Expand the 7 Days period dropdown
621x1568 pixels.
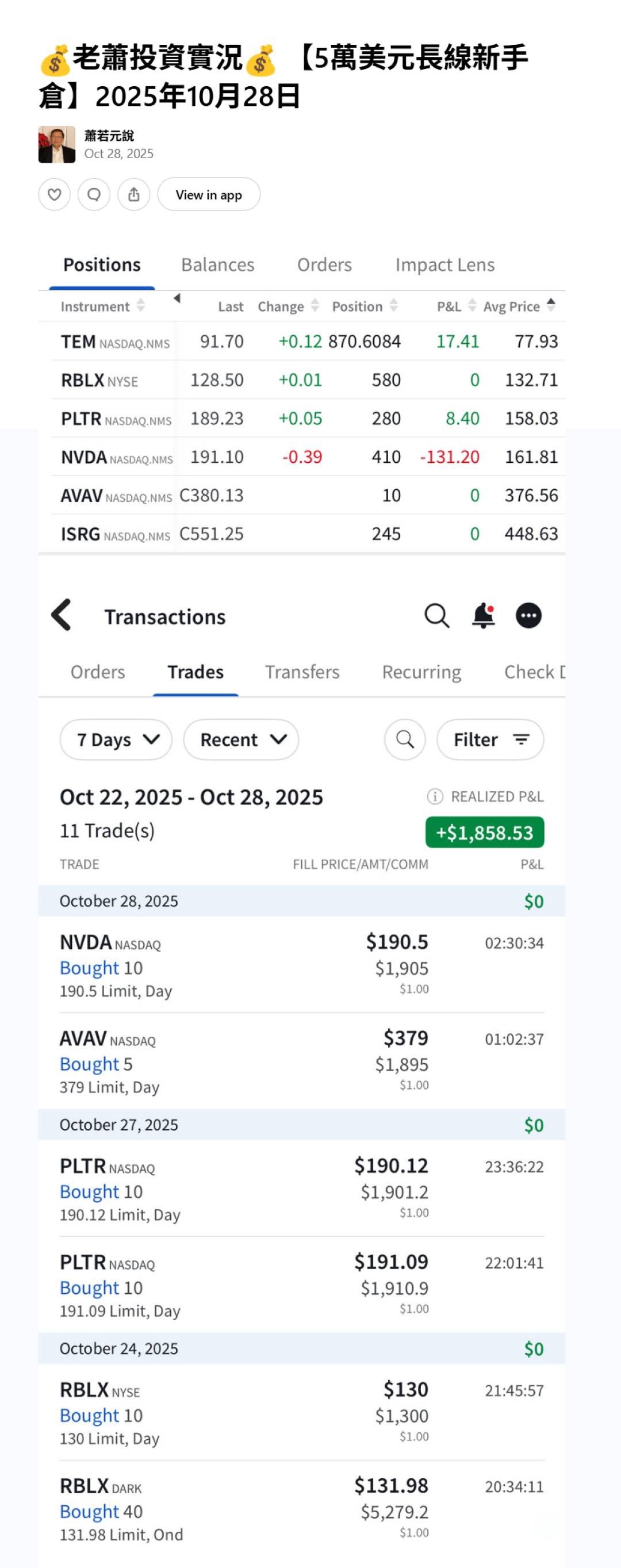click(116, 739)
